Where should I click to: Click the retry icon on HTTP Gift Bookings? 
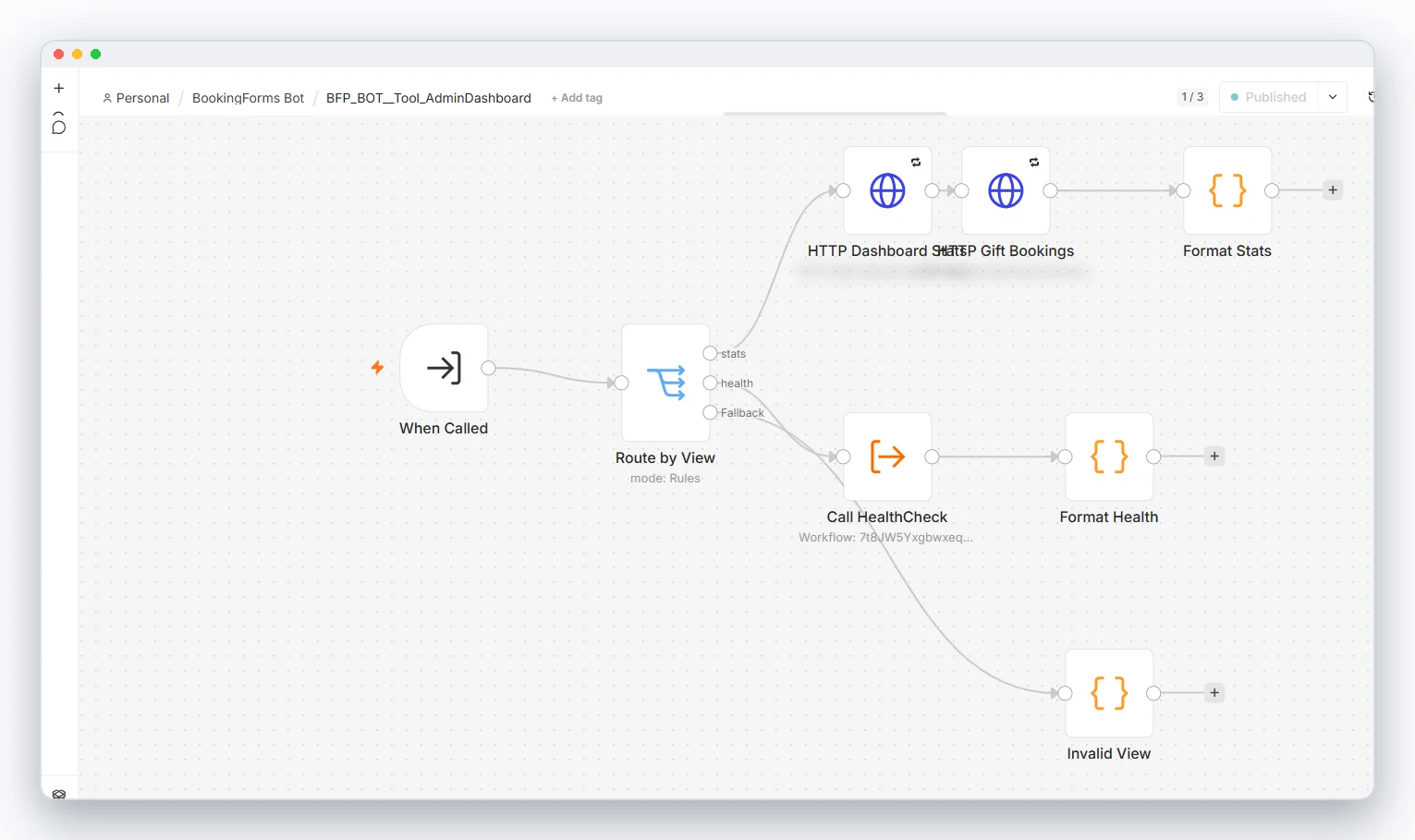click(x=1034, y=163)
